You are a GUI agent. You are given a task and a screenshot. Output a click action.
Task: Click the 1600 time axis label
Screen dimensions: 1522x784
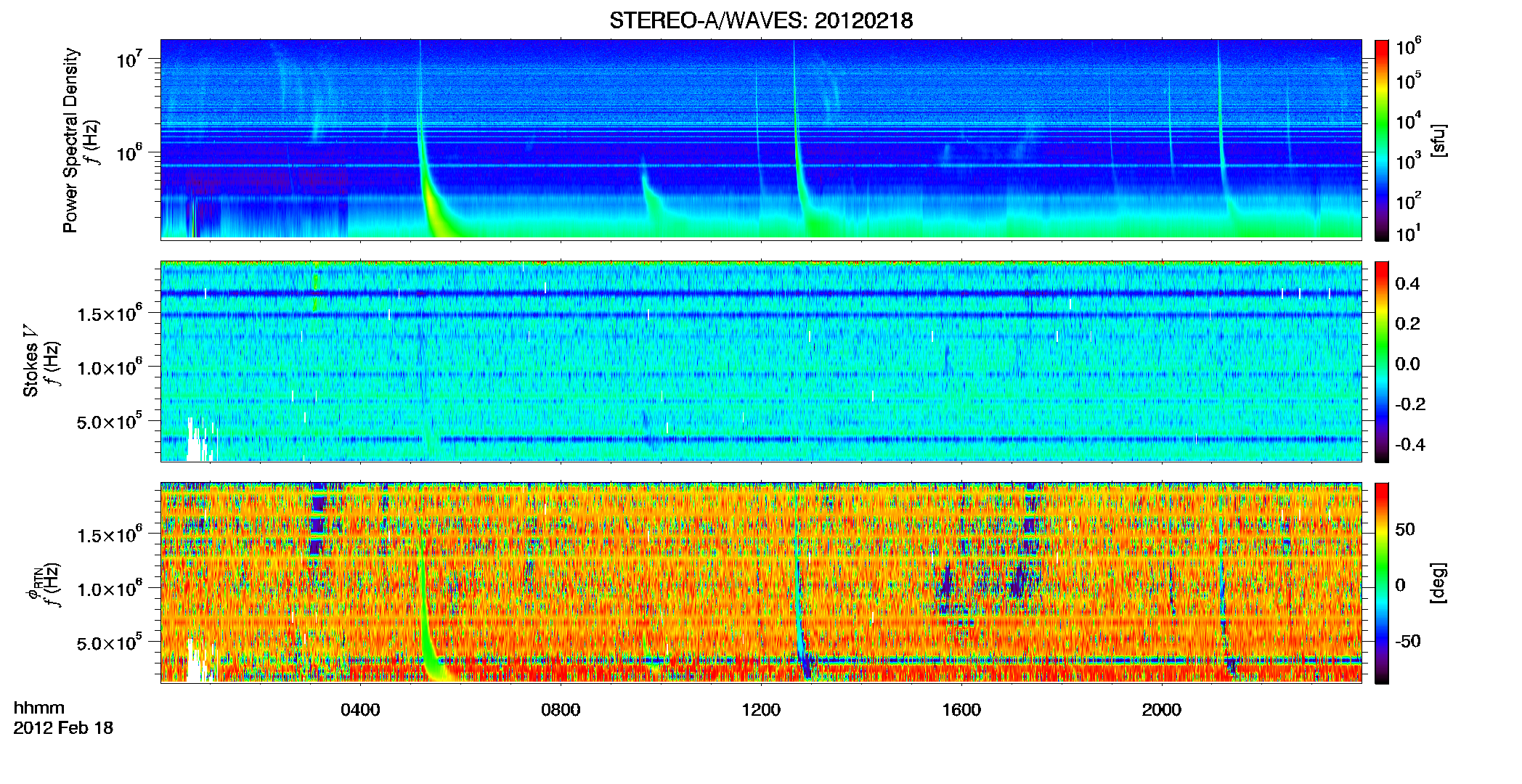(x=961, y=710)
